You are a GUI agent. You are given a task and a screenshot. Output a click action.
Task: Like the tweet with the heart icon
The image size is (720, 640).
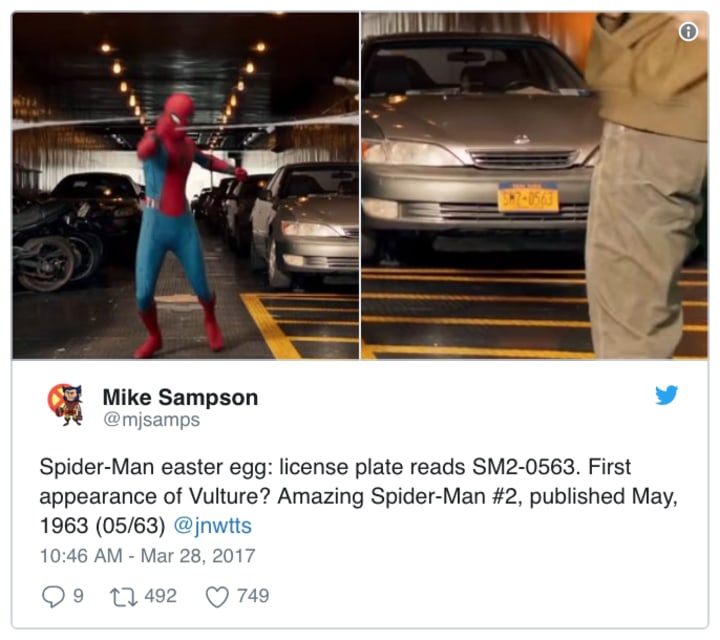click(x=217, y=597)
